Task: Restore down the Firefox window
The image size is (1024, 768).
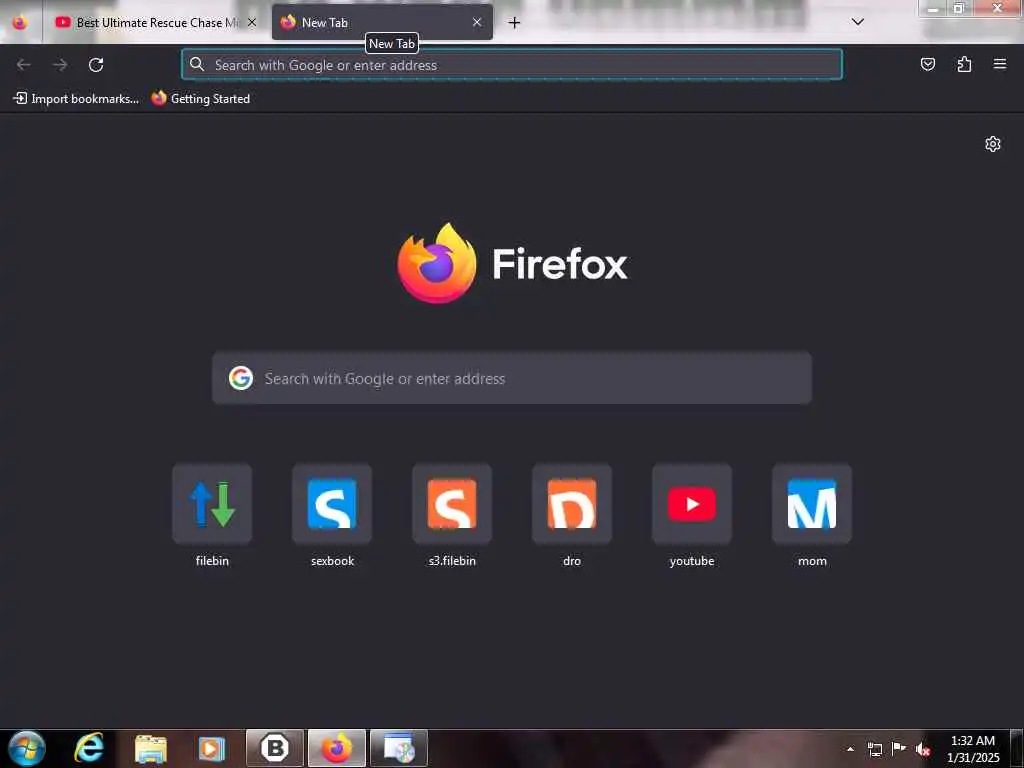Action: 959,8
